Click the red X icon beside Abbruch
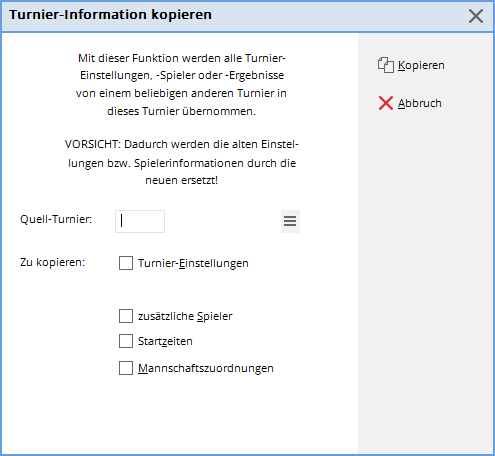495x456 pixels. [x=386, y=103]
